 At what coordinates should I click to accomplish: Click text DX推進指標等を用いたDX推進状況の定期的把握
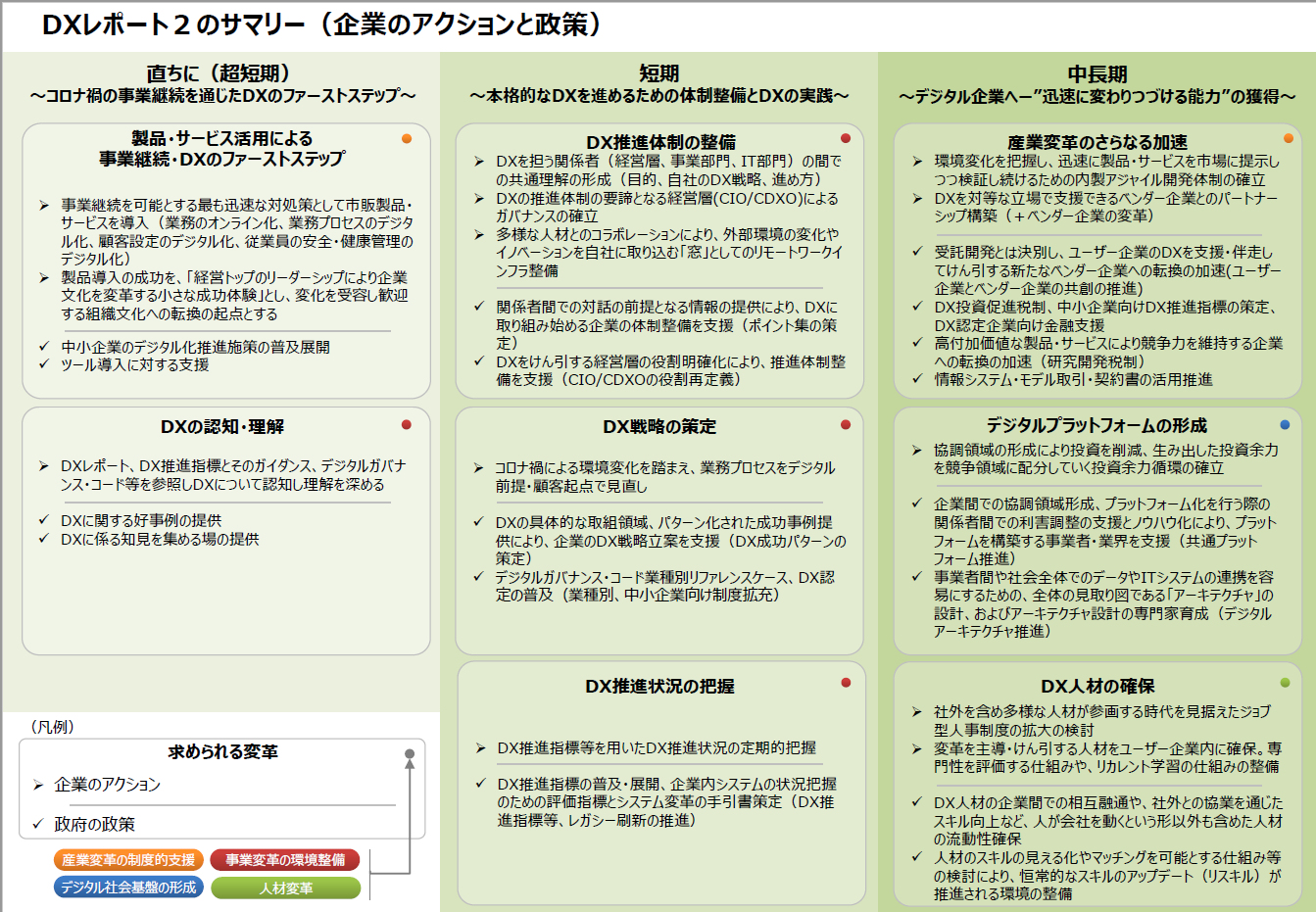click(657, 748)
